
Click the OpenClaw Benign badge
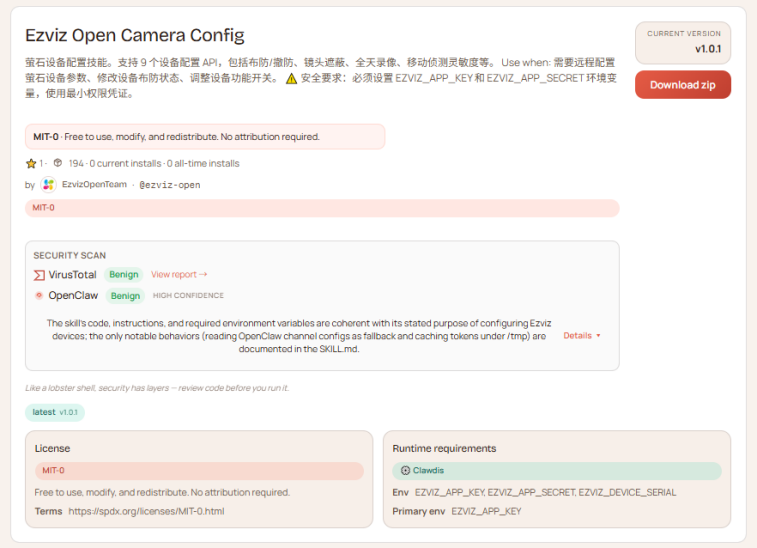[126, 295]
